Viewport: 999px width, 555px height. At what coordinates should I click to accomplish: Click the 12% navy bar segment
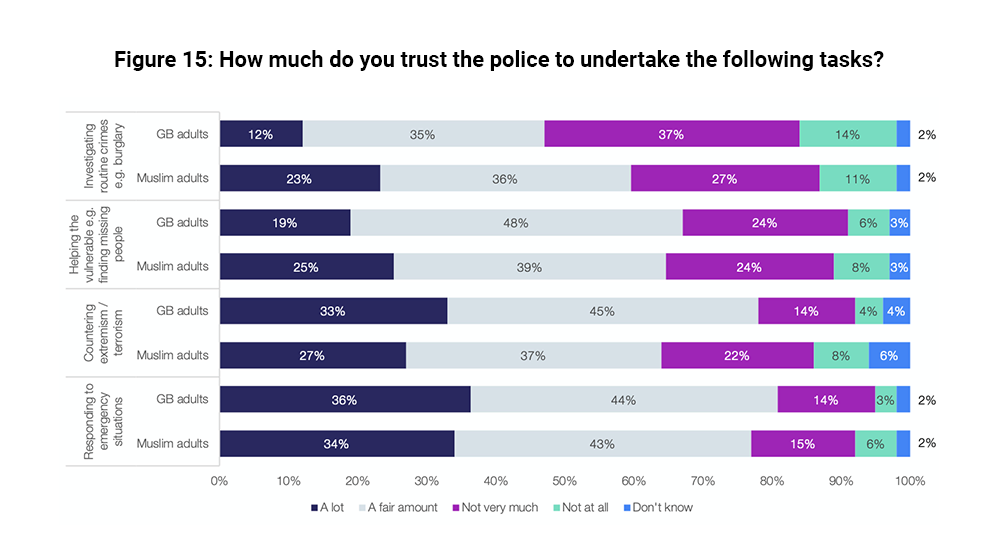click(x=261, y=134)
